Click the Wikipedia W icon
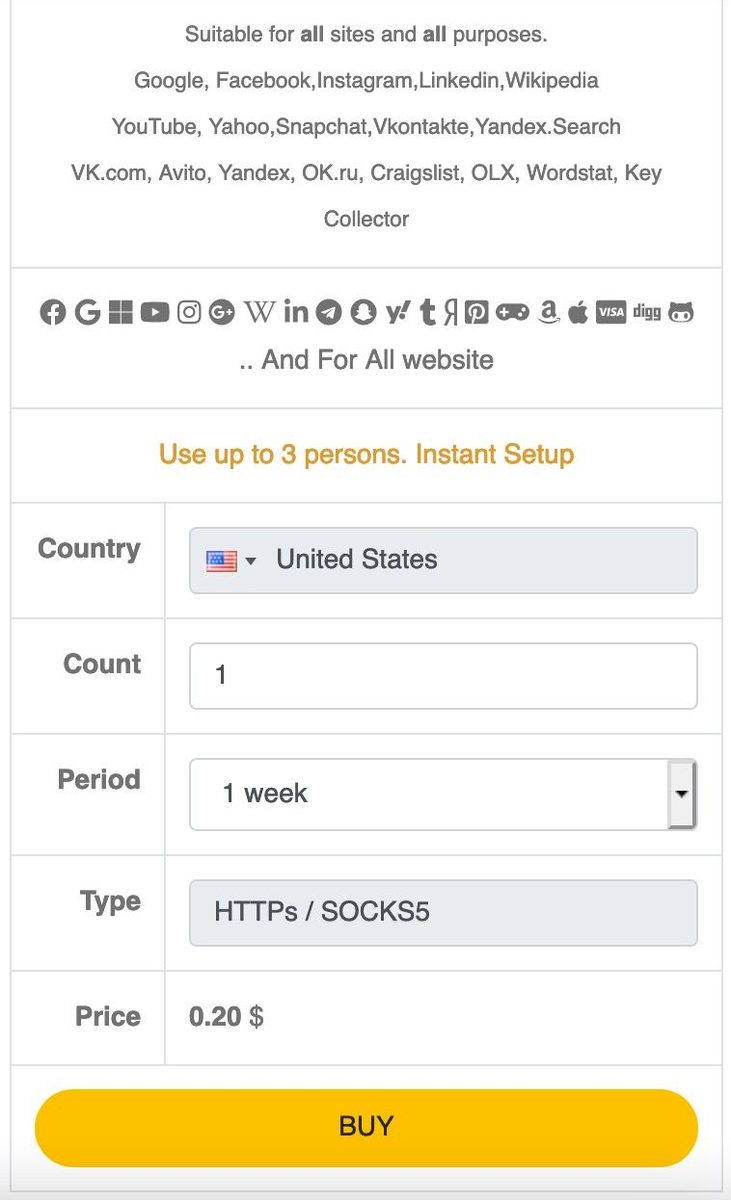Viewport: 731px width, 1200px height. pos(259,313)
